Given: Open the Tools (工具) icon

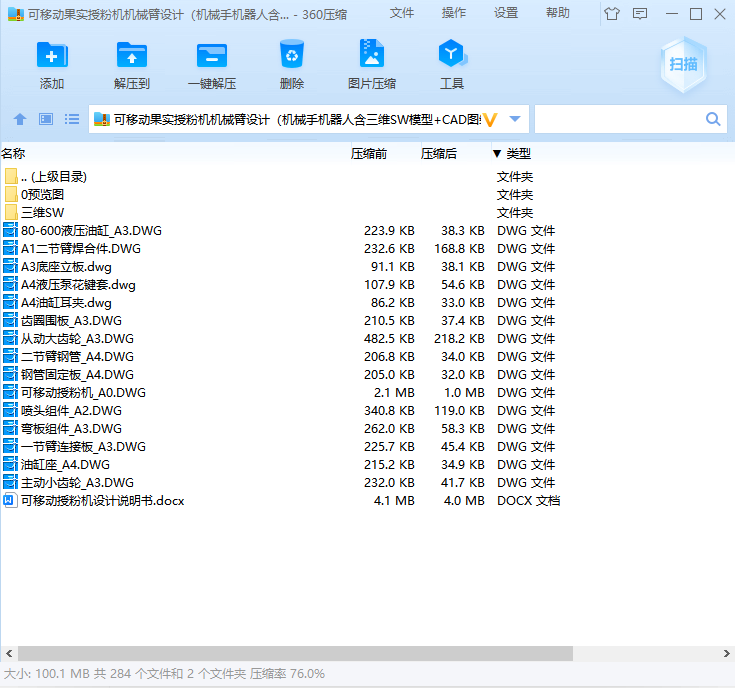Looking at the screenshot, I should point(452,53).
